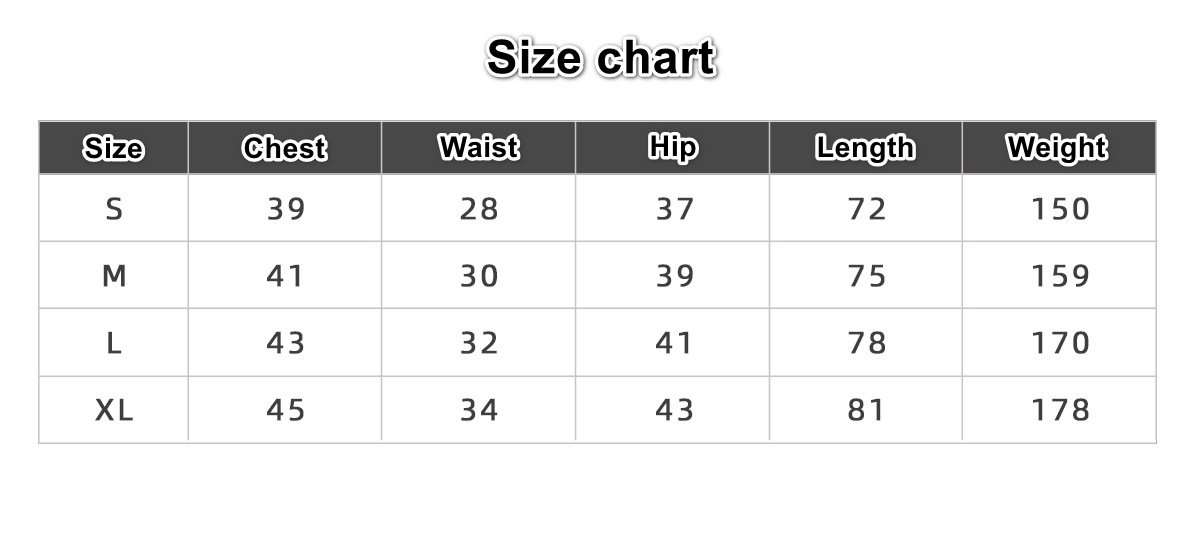Select the Length column header
1200x549 pixels.
[865, 148]
